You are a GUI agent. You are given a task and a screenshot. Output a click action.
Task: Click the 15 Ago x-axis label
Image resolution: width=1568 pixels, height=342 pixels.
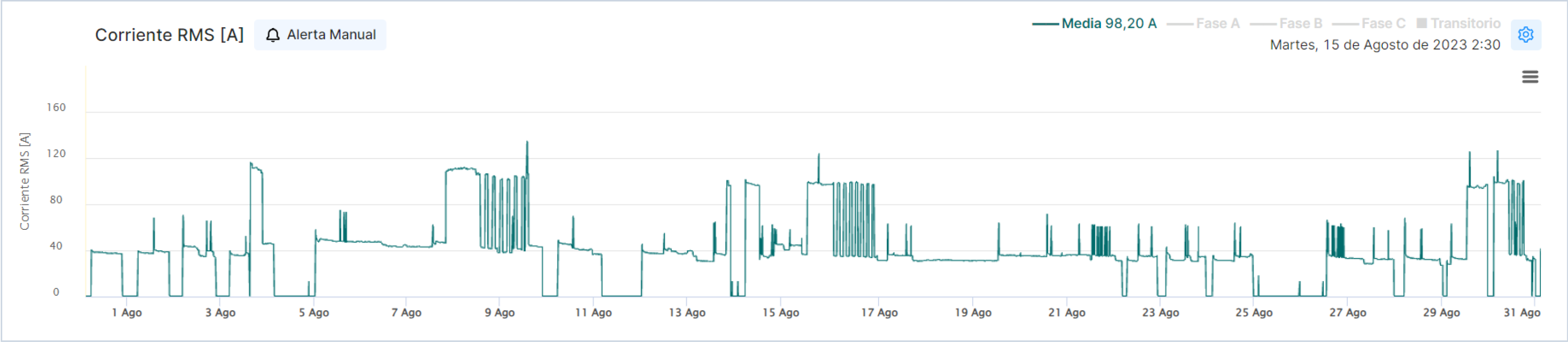tap(780, 313)
